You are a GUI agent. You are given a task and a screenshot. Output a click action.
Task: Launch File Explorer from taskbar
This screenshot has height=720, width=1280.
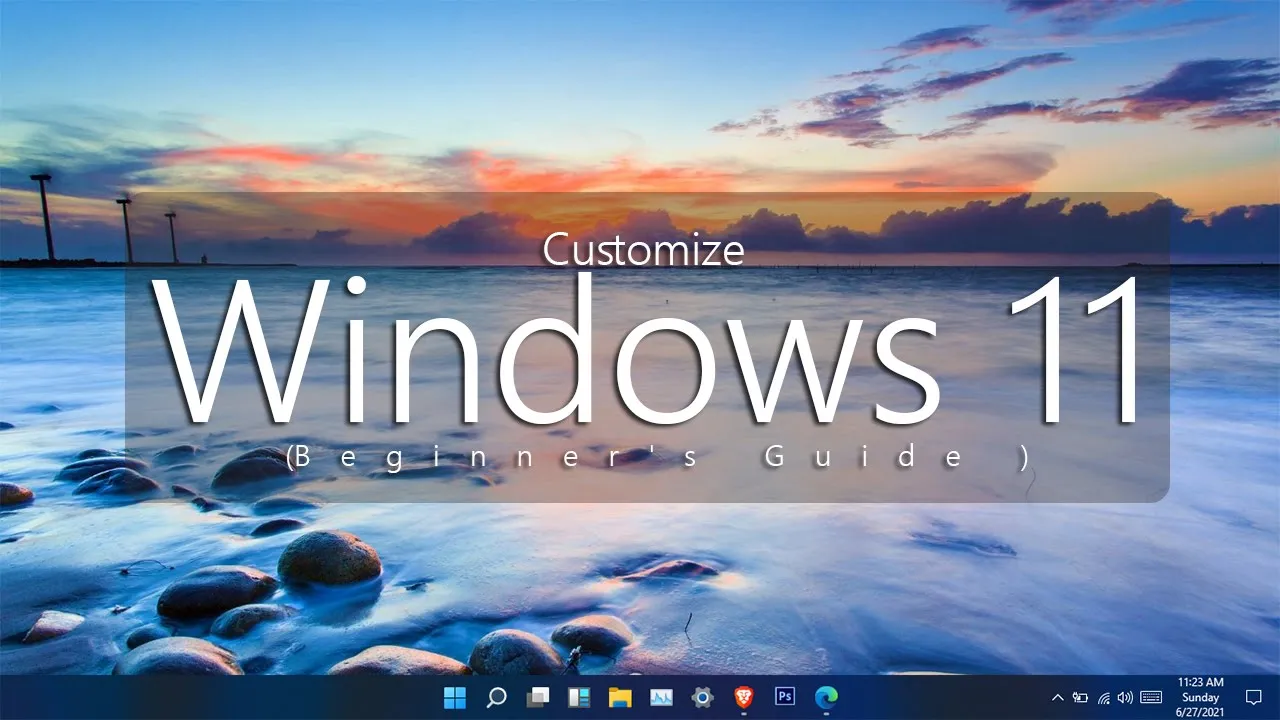(x=620, y=697)
